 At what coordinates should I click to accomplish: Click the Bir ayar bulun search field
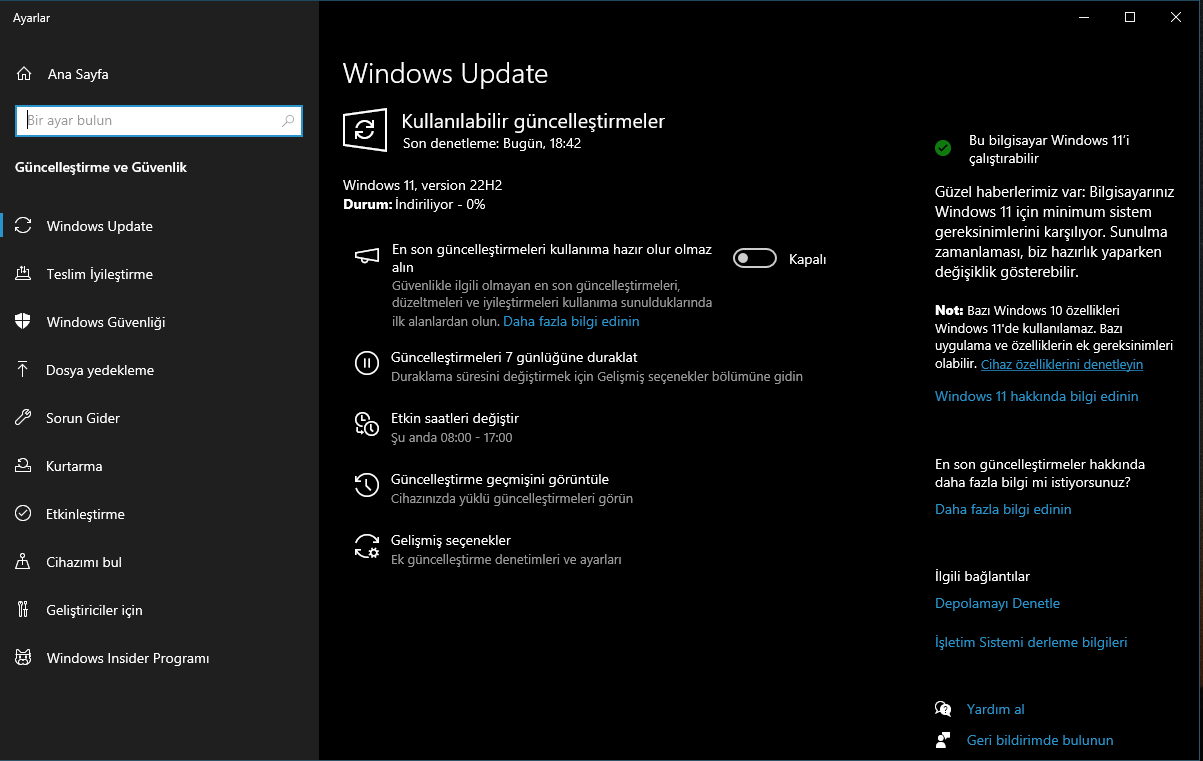click(159, 121)
